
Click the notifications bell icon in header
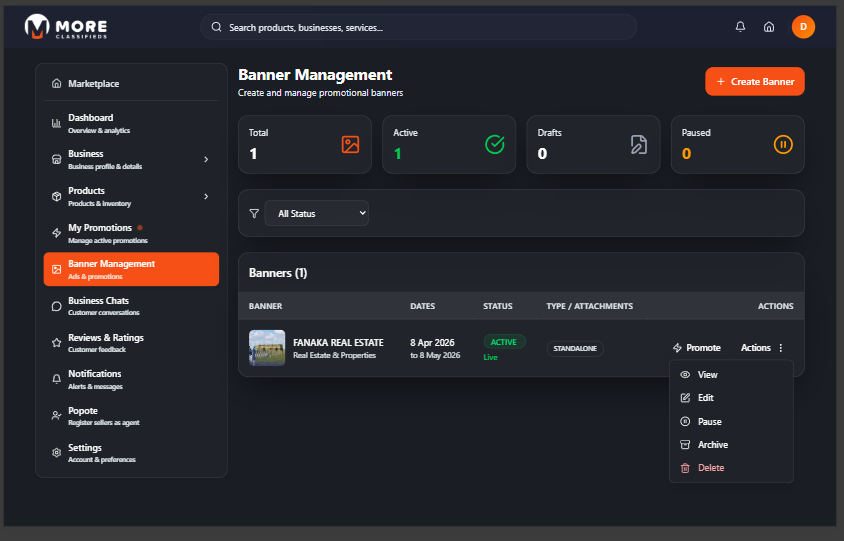point(740,27)
